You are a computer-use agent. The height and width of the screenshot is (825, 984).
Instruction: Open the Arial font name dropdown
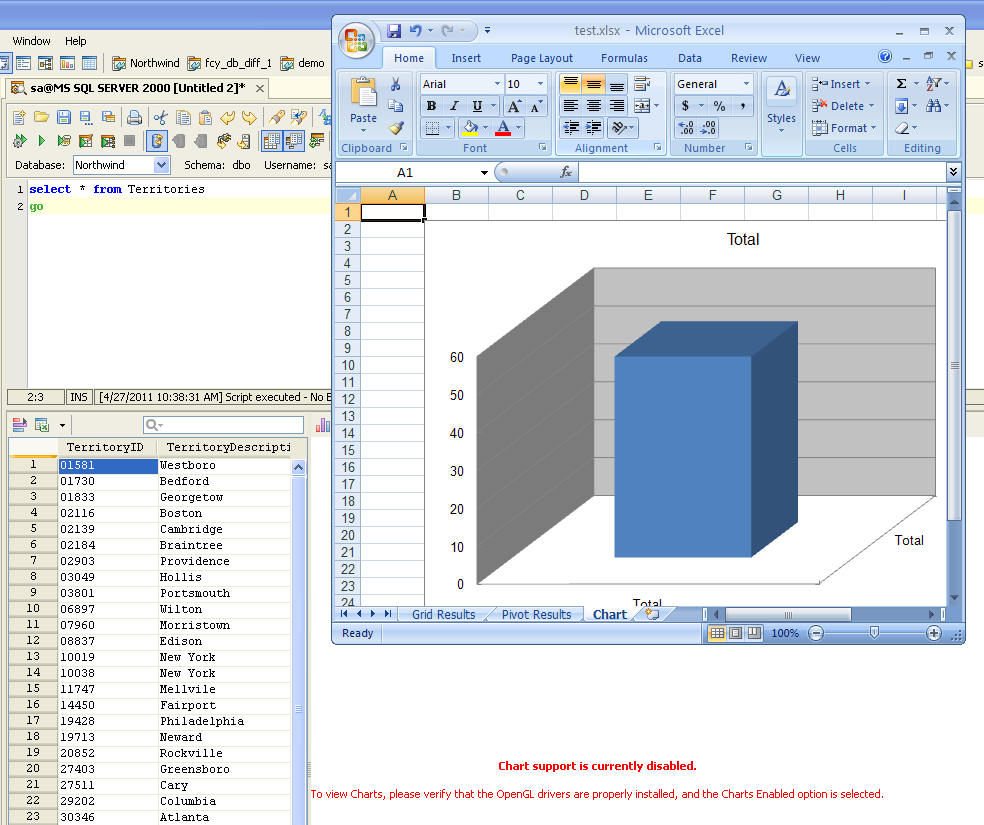[x=497, y=83]
